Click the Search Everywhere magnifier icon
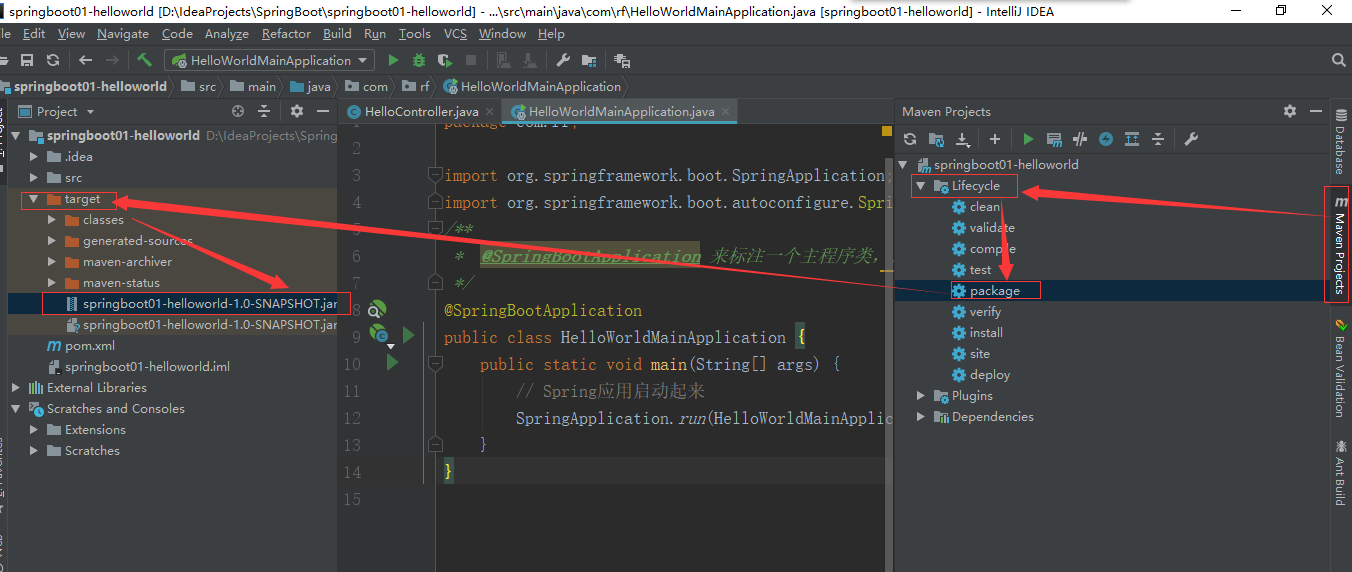Screen dimensions: 1352x572 [x=1339, y=60]
